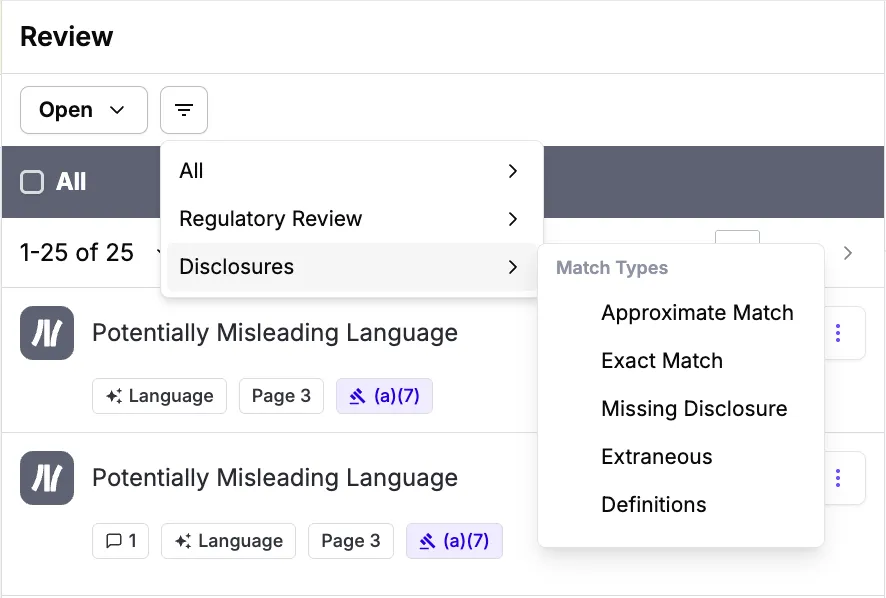Screen dimensions: 886x598
Task: Click the first item's Language tag
Action: tap(159, 396)
